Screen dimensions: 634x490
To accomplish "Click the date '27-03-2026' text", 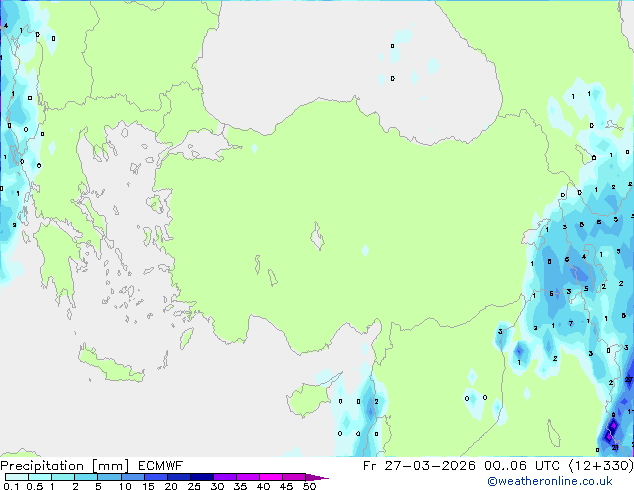I will click(x=429, y=466).
